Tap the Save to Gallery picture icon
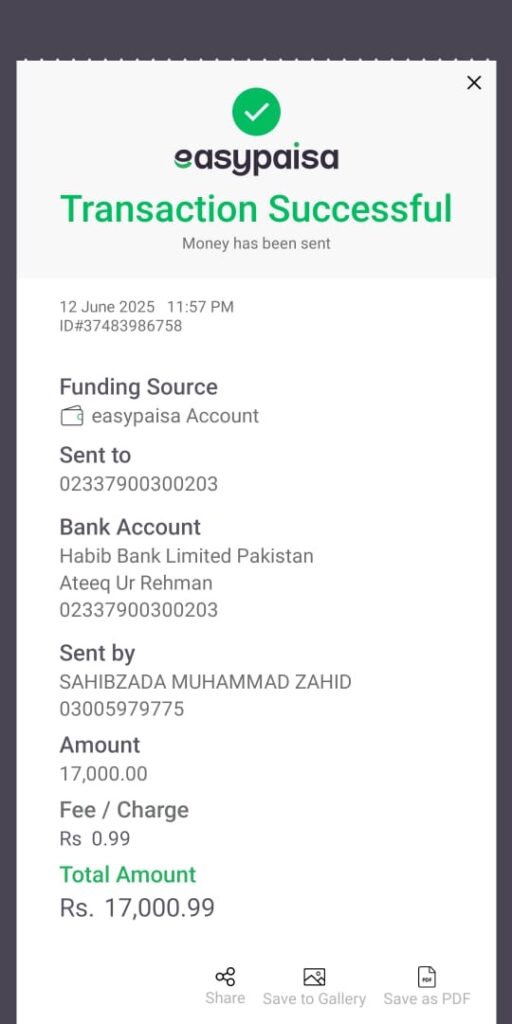 click(314, 977)
